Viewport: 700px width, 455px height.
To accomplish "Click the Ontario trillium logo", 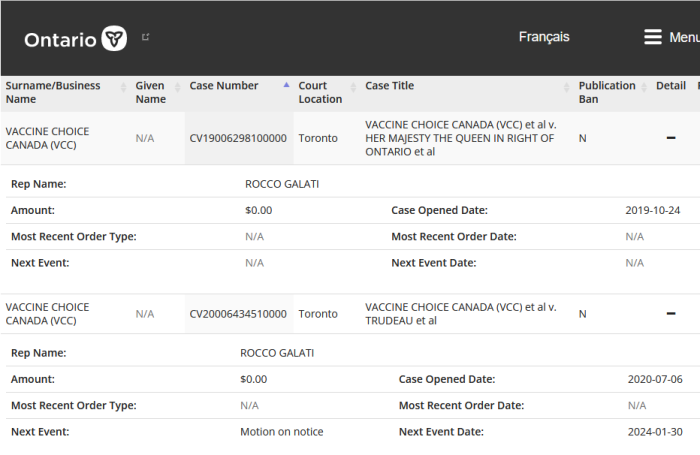I will (114, 38).
